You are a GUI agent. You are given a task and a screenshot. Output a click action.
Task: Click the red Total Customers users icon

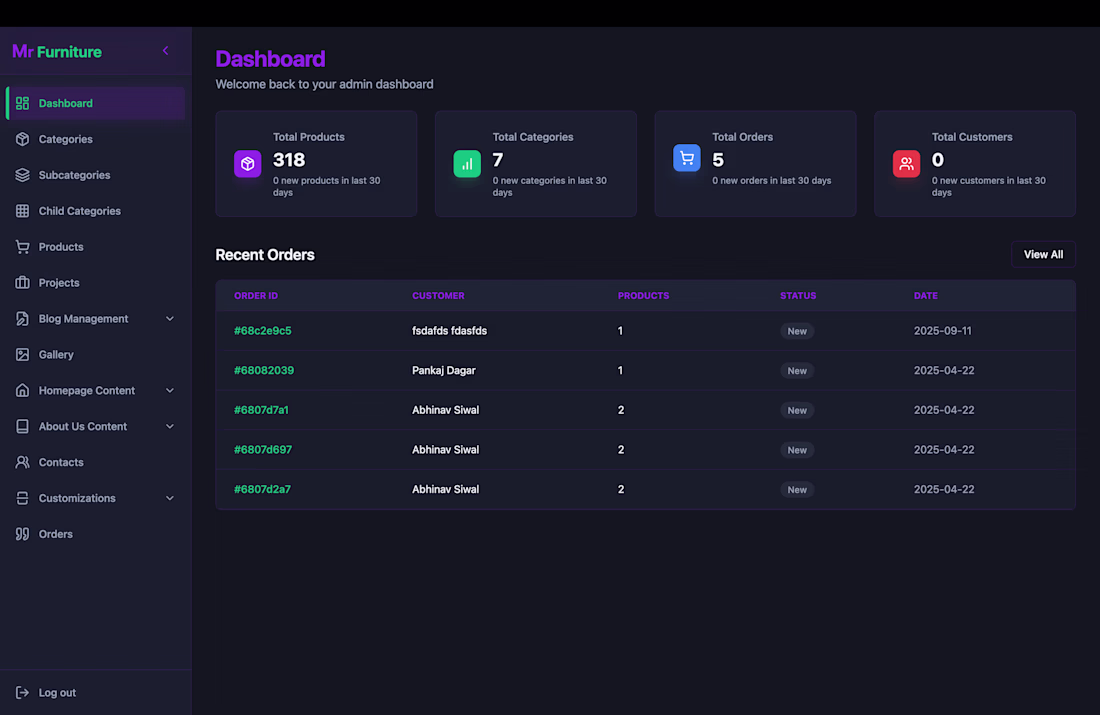tap(906, 164)
